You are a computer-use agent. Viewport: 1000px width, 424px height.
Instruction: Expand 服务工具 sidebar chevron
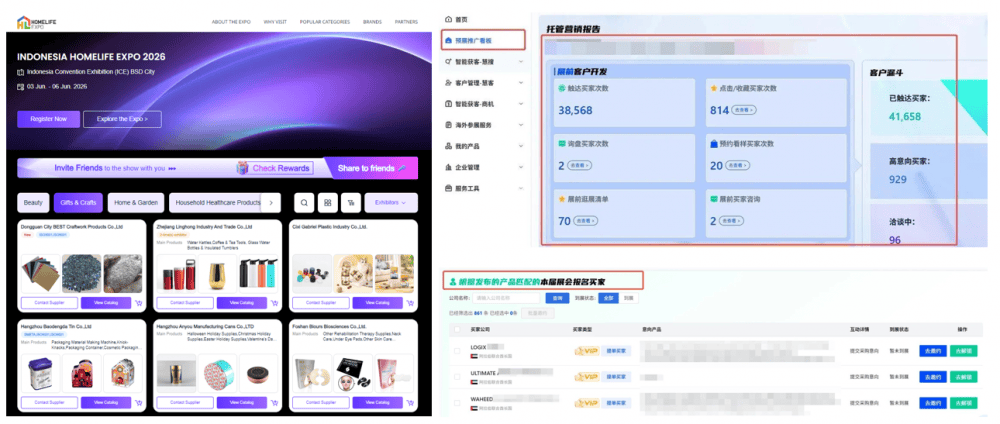point(521,188)
